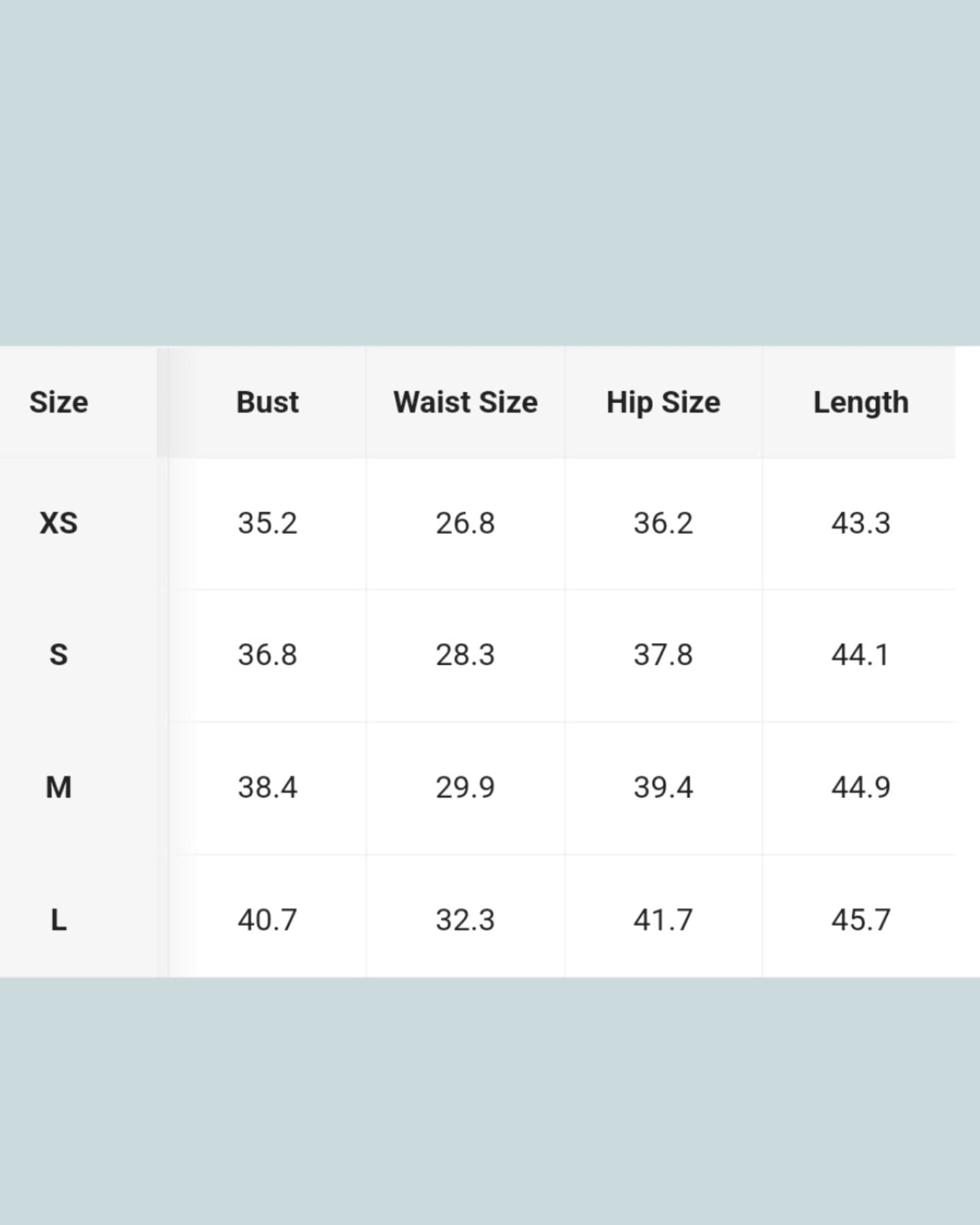
Task: Select the XS waist value 26.8
Action: (x=465, y=523)
